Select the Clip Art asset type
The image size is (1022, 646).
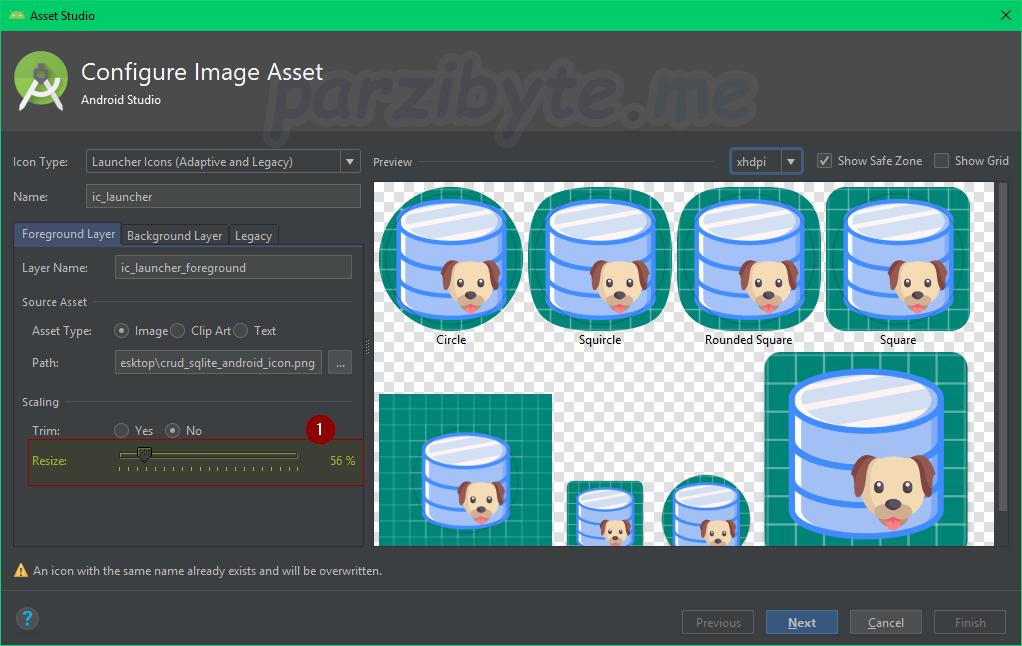[x=178, y=331]
